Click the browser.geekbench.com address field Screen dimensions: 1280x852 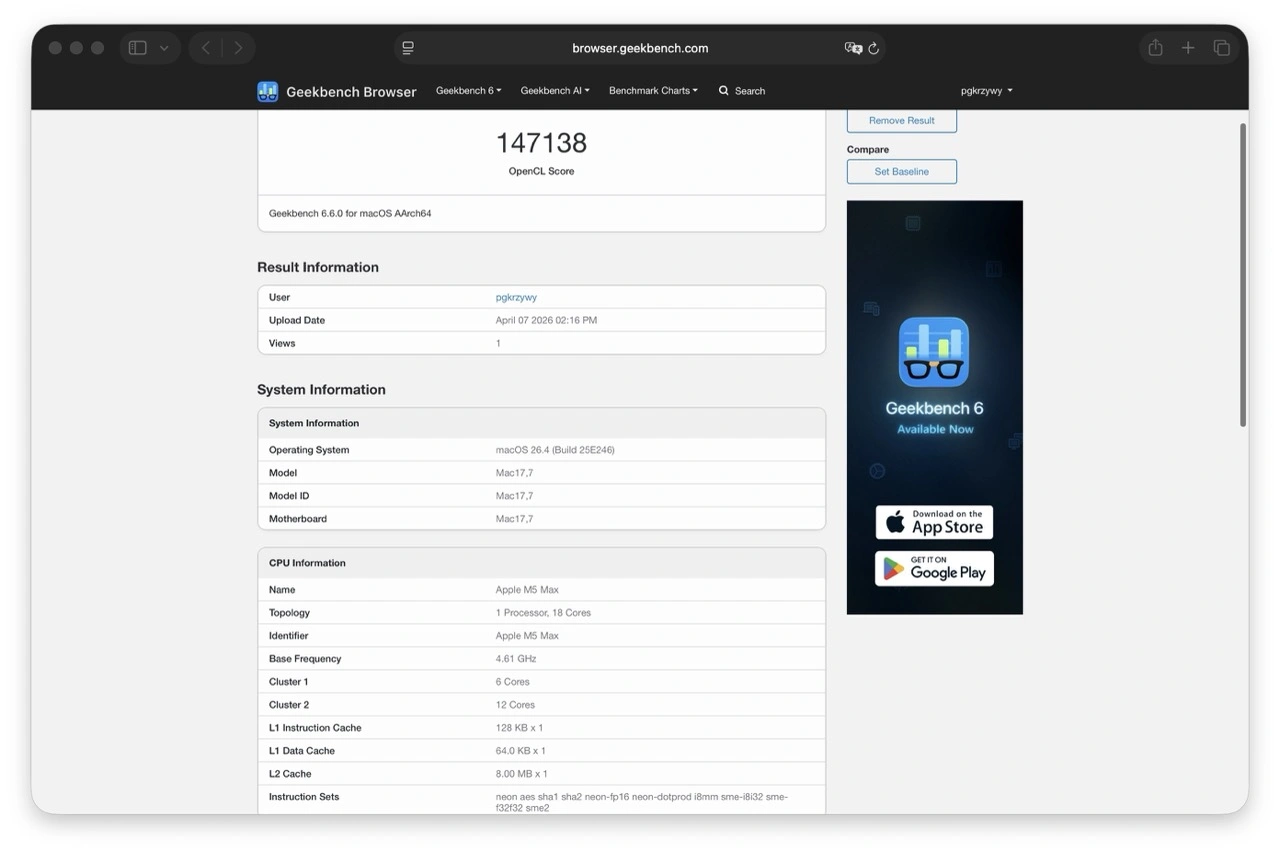[640, 48]
